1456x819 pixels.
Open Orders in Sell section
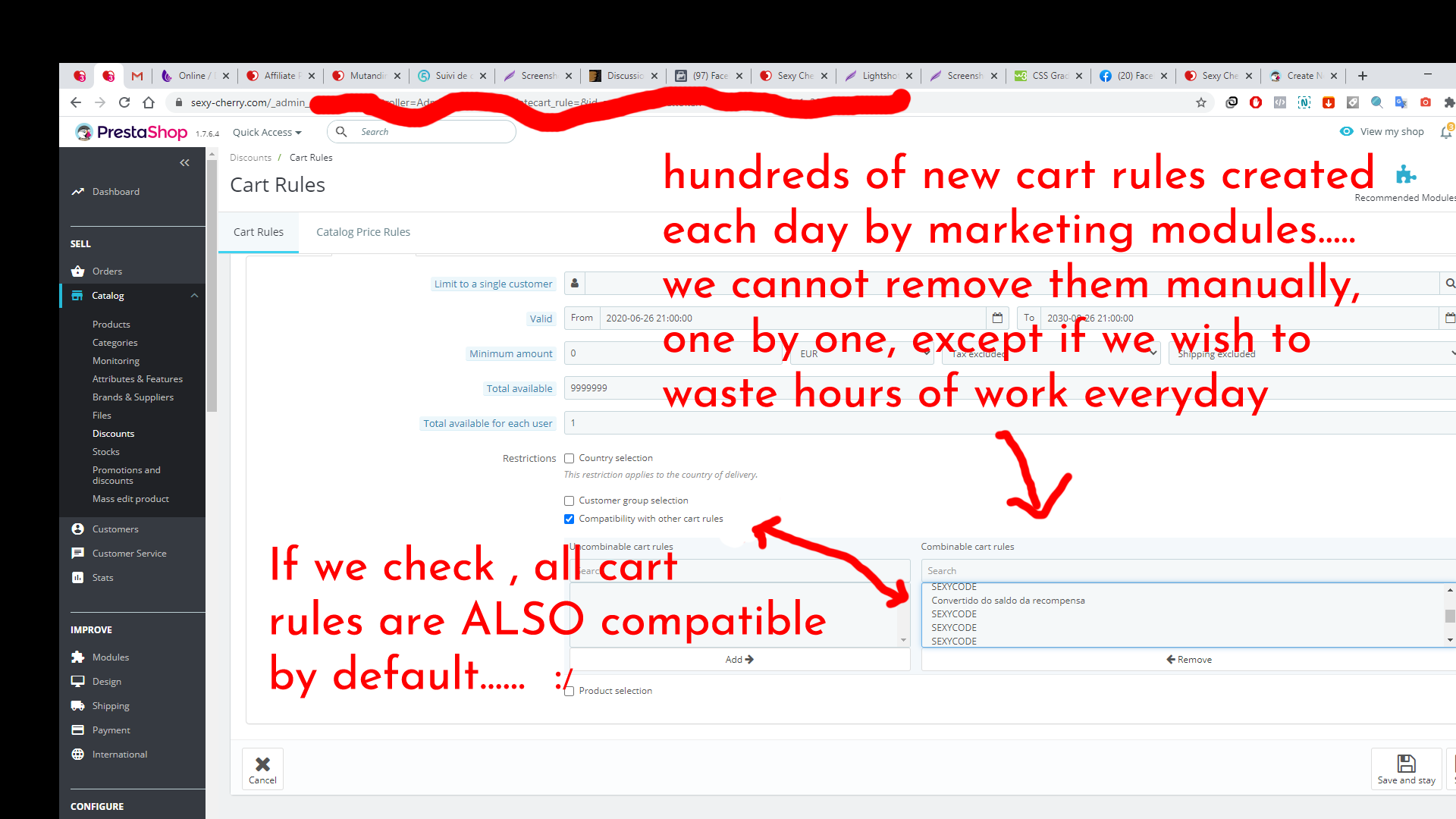point(107,271)
